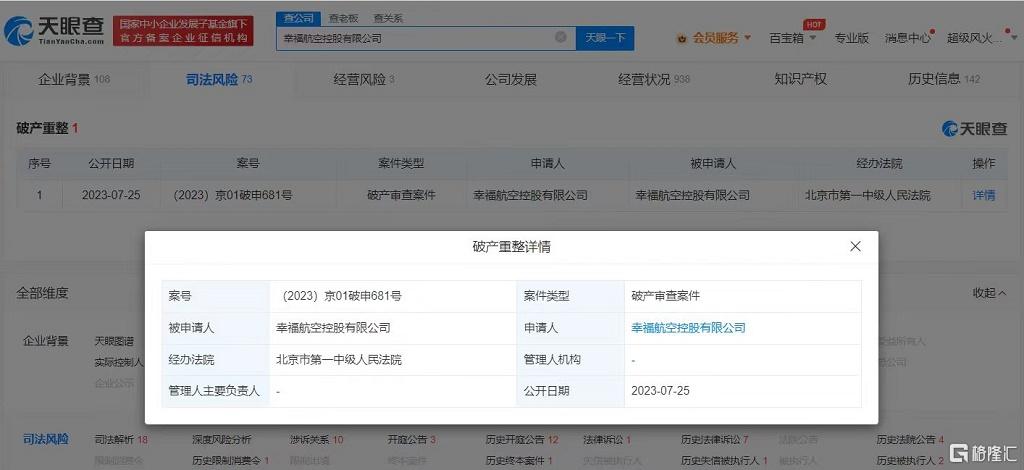This screenshot has height=470, width=1024.
Task: Open the TianYanCha logo homepage
Action: (54, 30)
